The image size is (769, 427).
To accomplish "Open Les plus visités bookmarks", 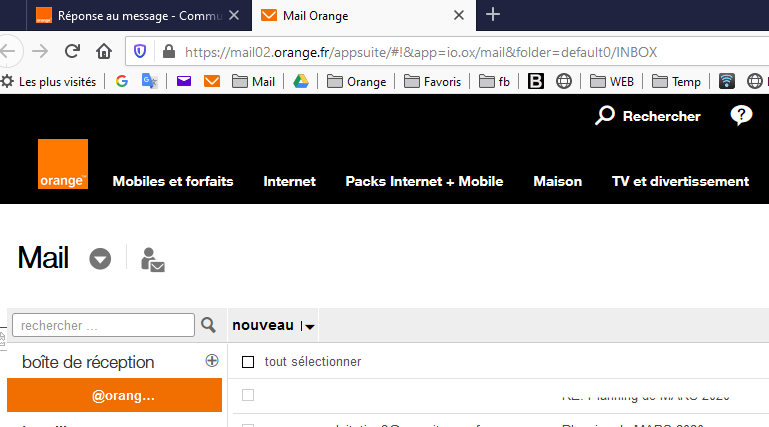I will 49,82.
